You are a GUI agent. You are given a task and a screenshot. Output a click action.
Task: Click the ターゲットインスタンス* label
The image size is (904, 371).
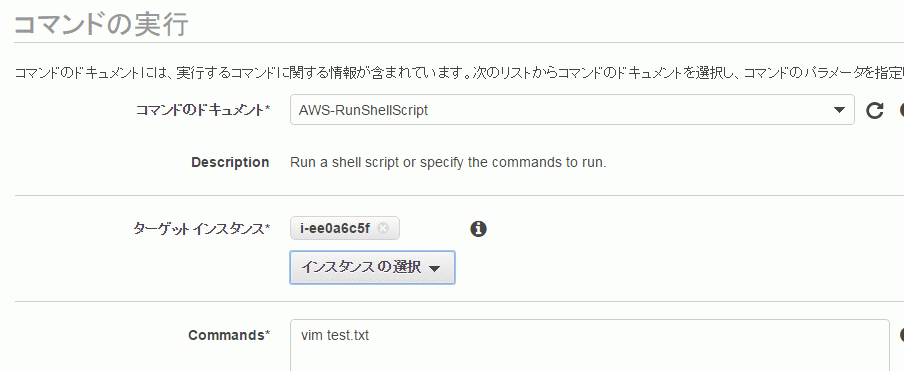pos(202,229)
